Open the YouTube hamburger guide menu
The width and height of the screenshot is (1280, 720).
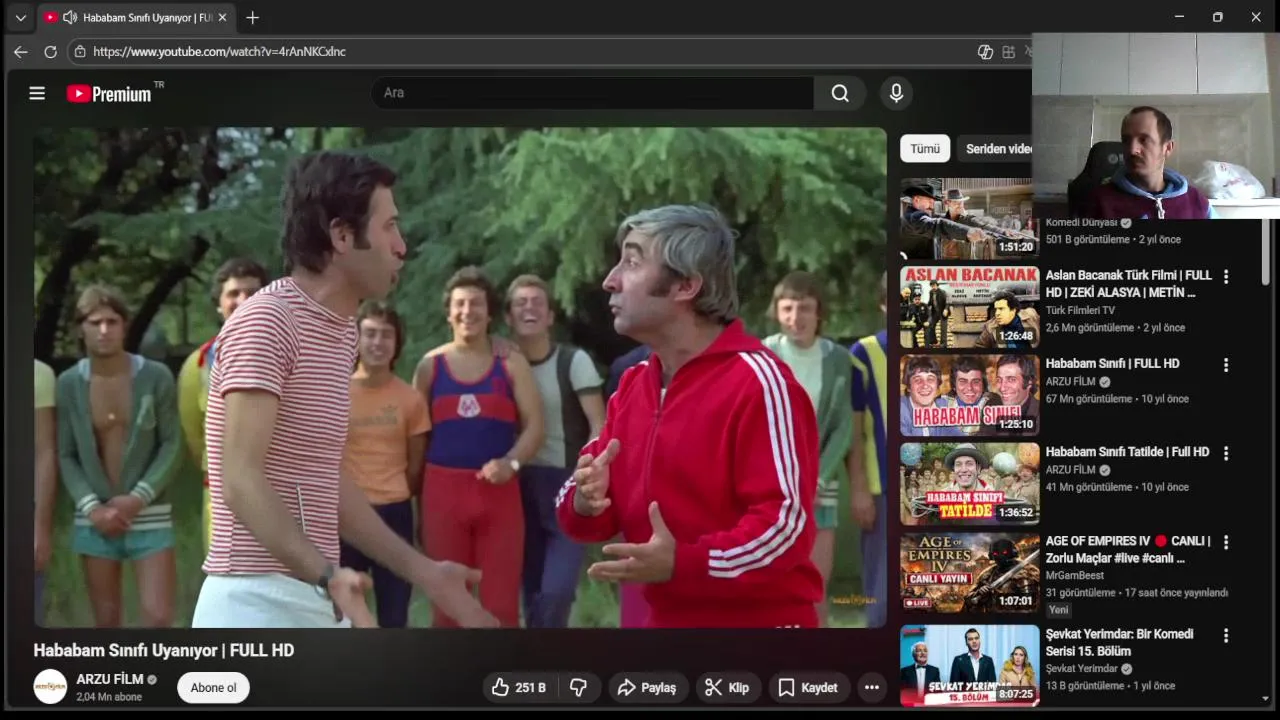pos(37,93)
